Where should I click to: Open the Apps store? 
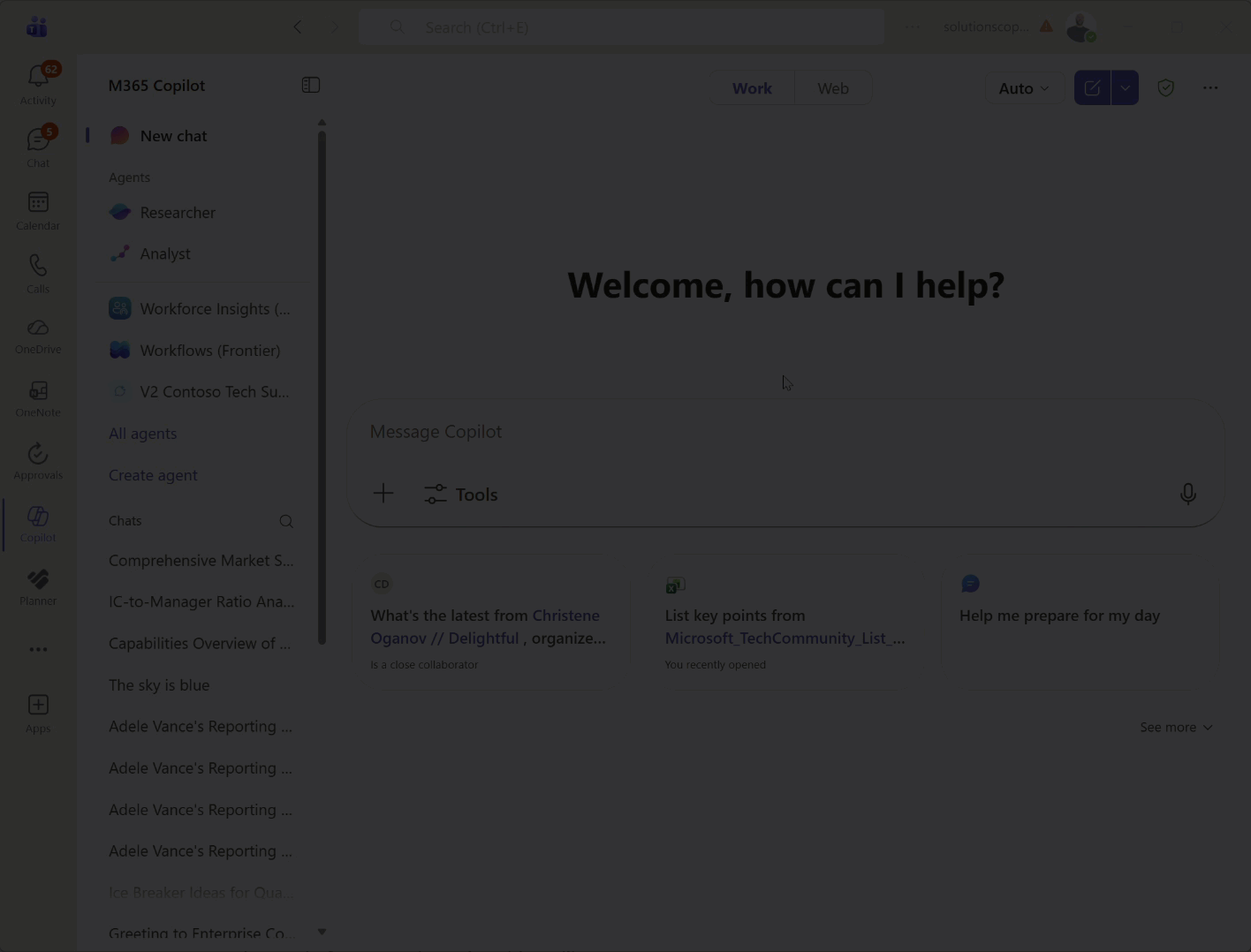[38, 714]
